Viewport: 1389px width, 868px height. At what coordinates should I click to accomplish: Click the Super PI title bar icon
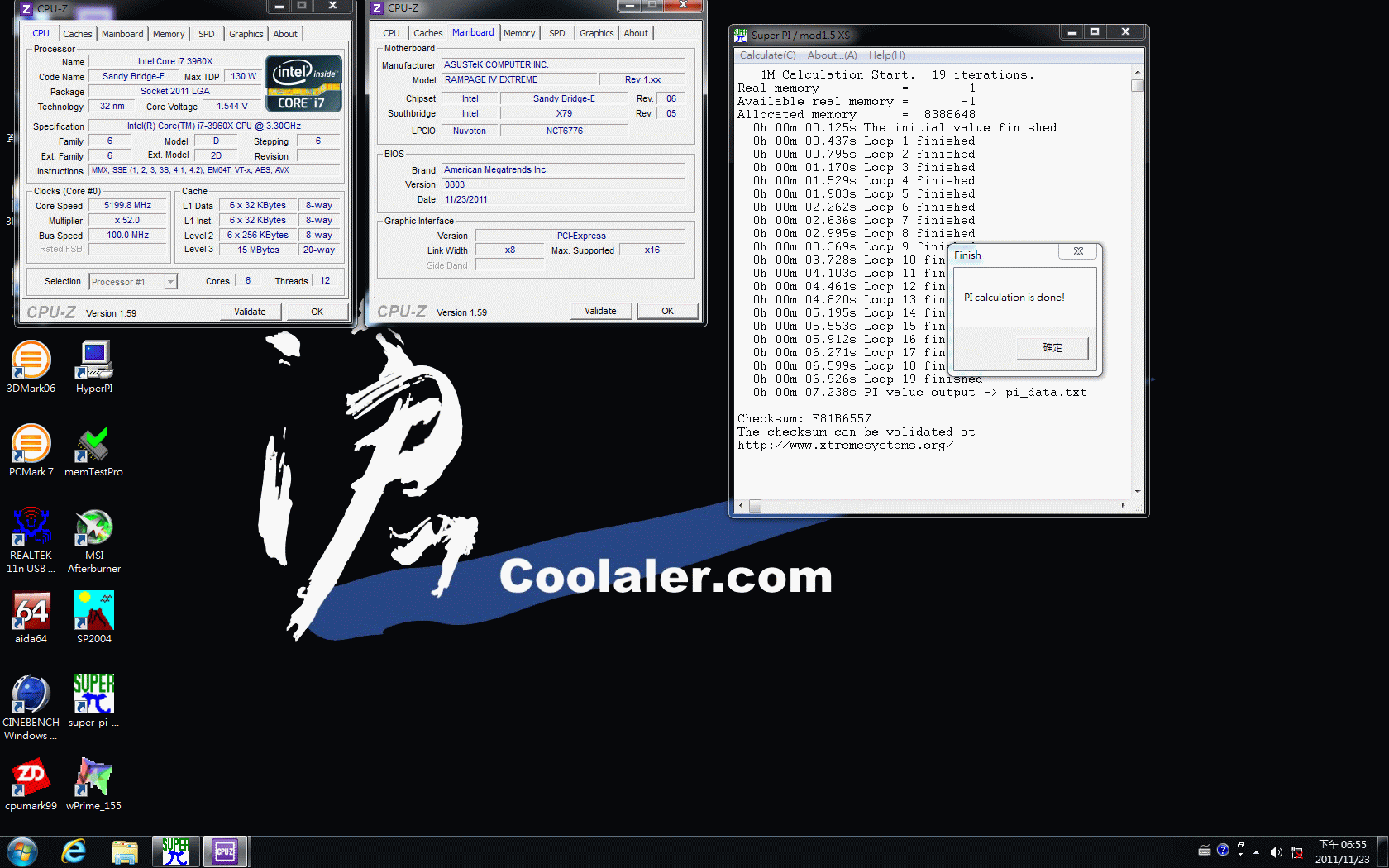(741, 35)
